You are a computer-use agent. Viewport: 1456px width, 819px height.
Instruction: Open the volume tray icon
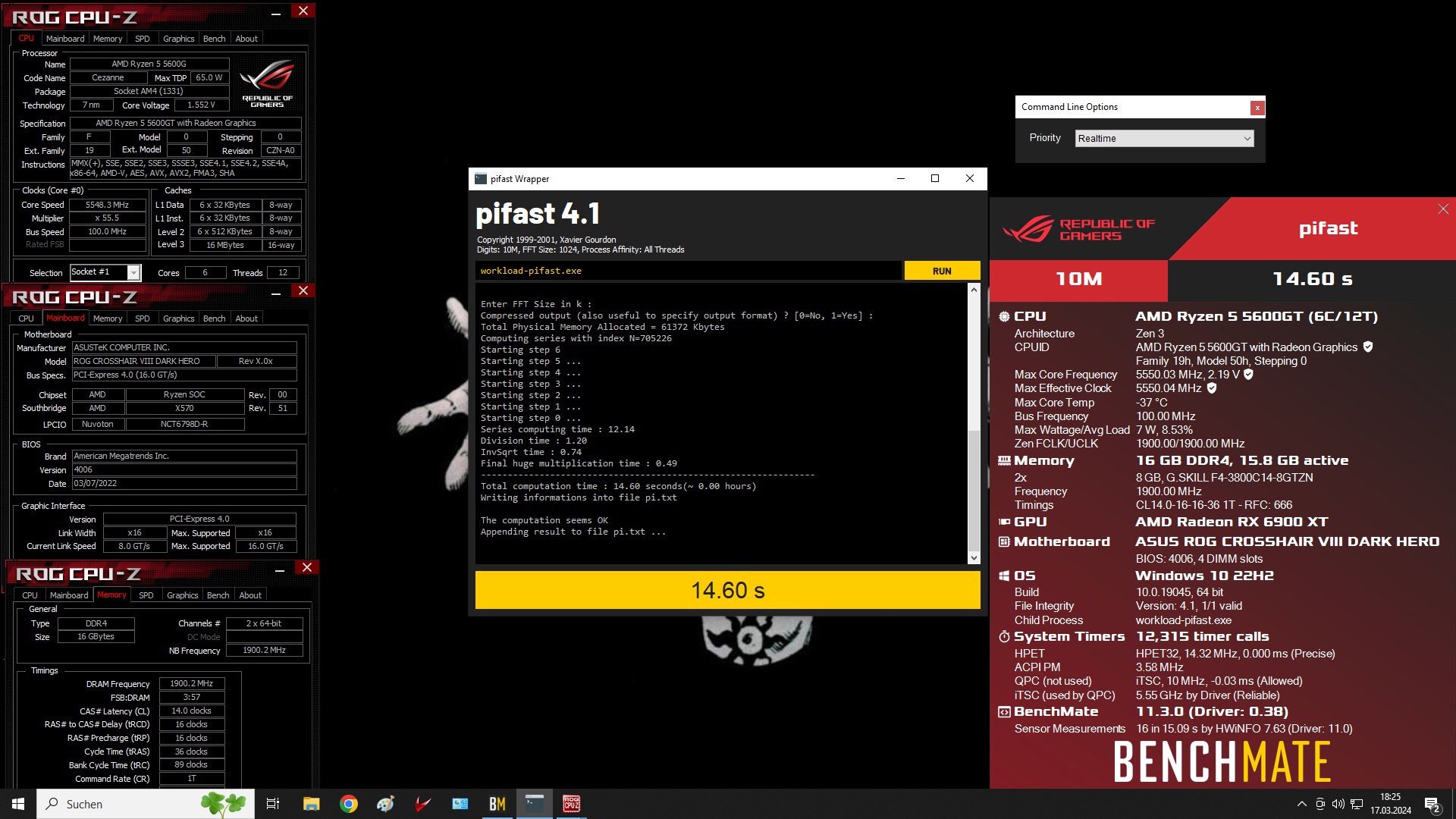(x=1338, y=804)
